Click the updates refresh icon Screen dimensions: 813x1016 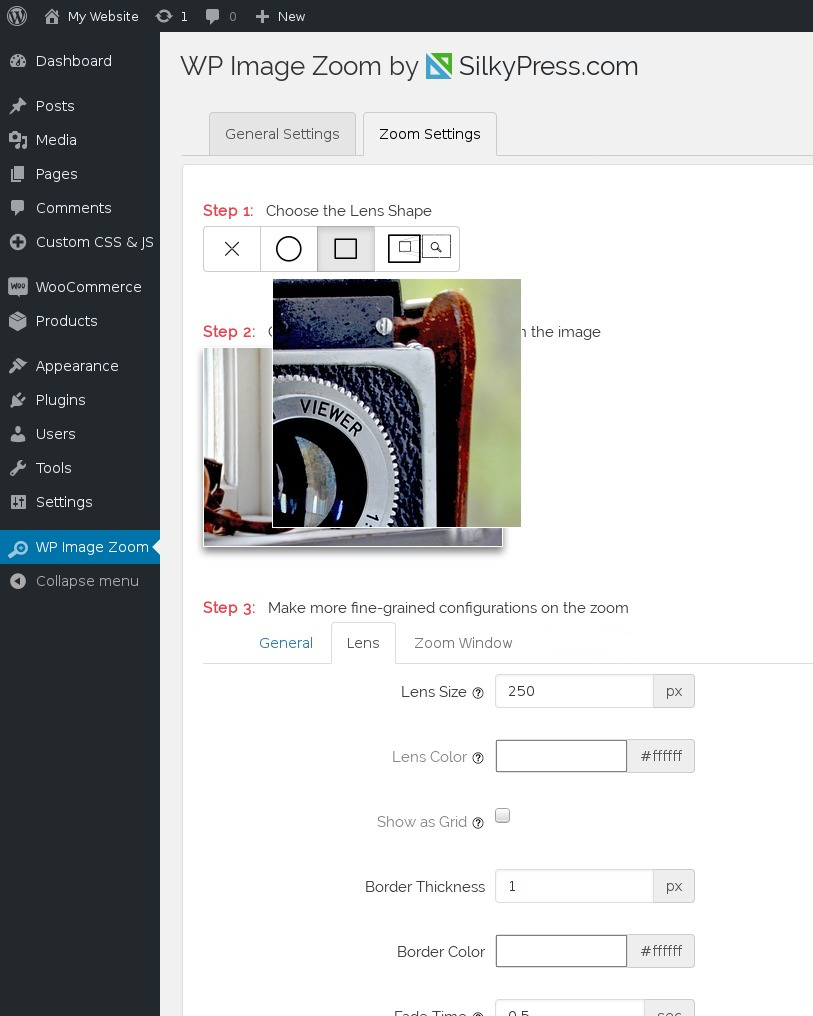coord(164,16)
